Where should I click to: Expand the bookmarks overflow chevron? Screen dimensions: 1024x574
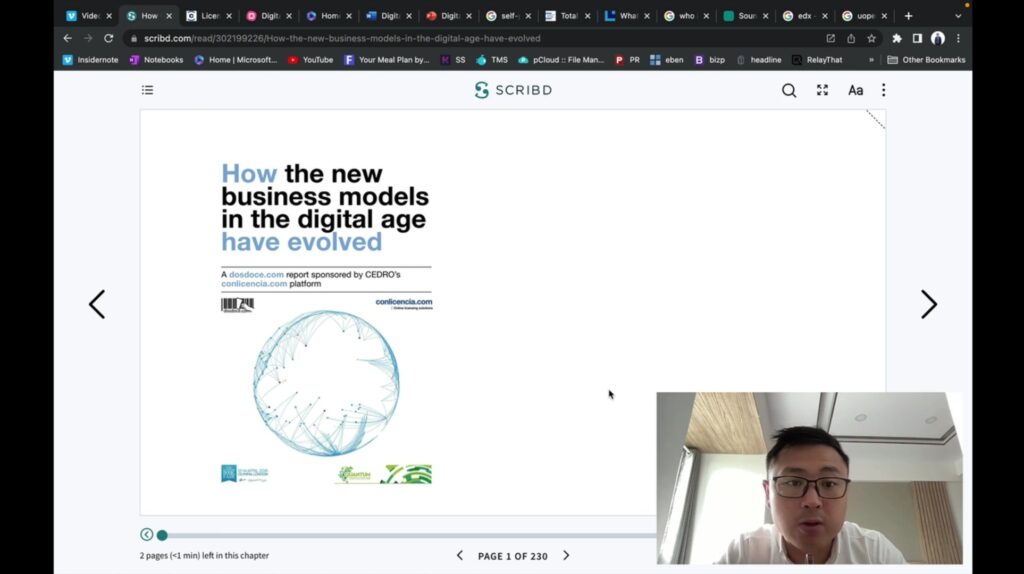[871, 60]
